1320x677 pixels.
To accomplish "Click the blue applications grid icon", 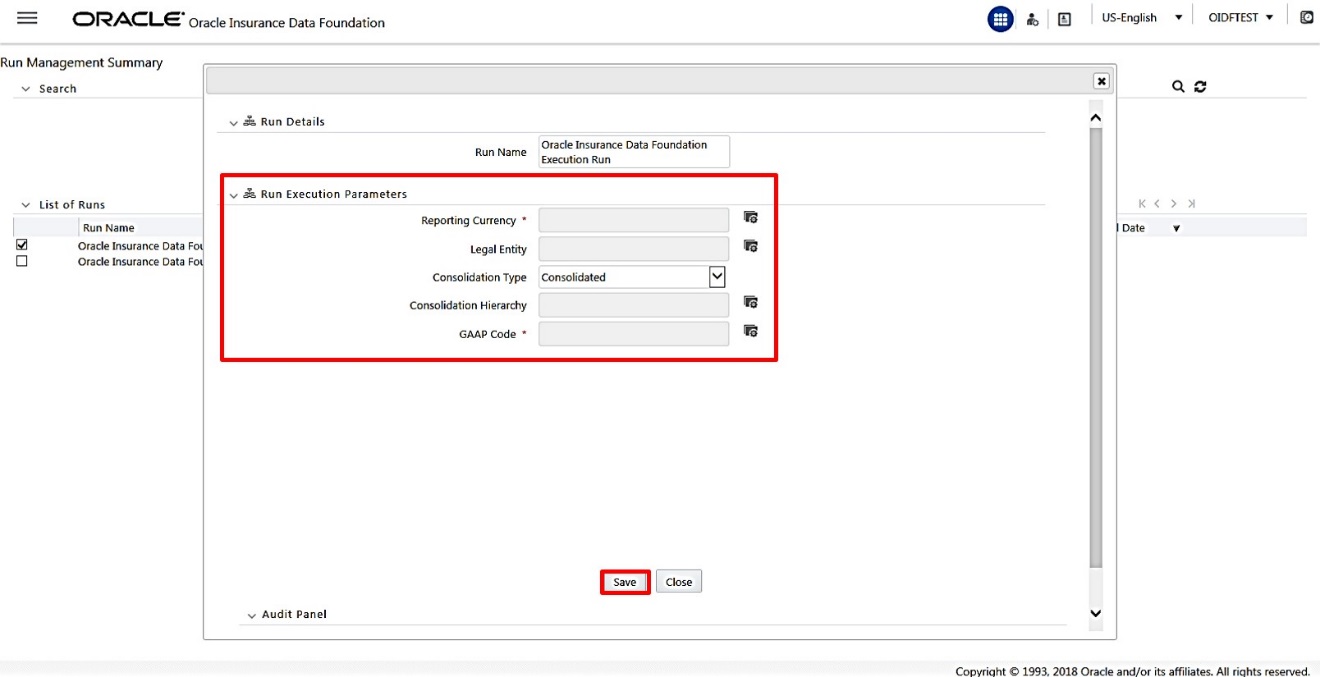I will 1000,19.
